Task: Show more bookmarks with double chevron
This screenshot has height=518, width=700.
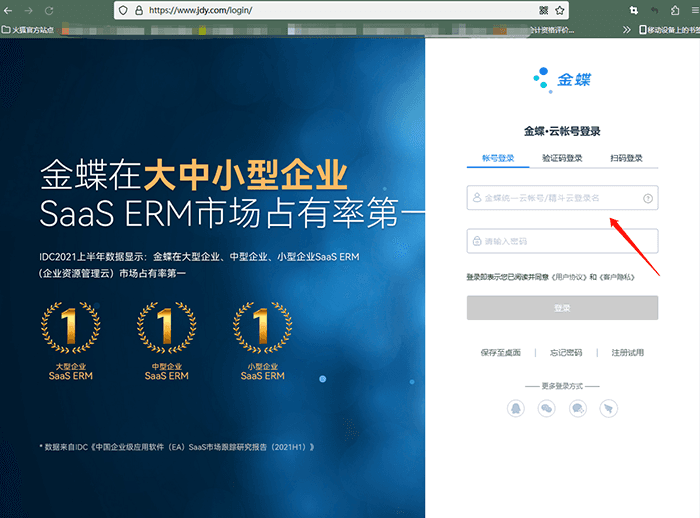Action: click(627, 30)
